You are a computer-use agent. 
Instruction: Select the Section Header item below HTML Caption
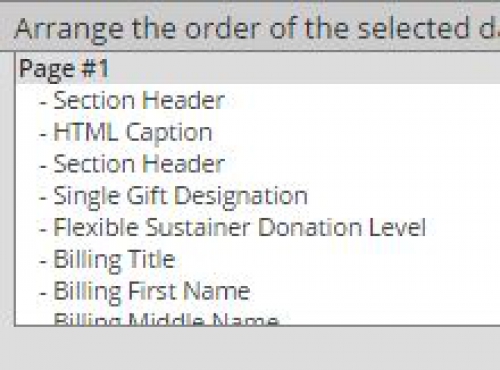[258, 164]
